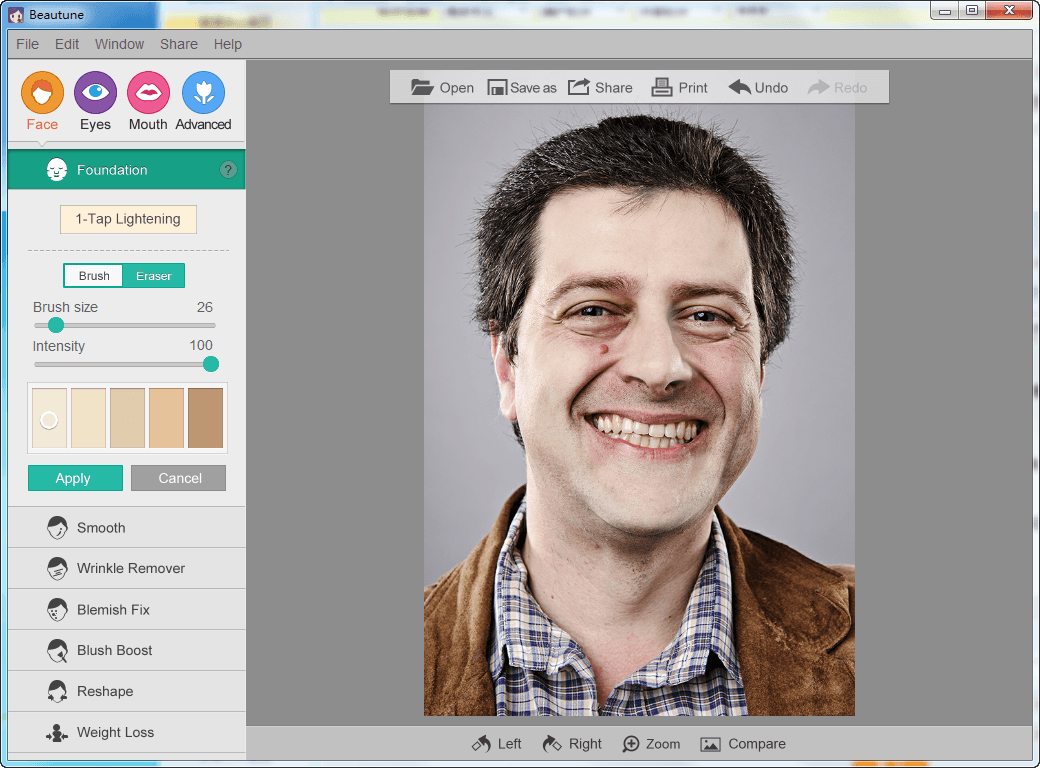Expand the Wrinkle Remover tool
Screen dimensions: 1040x768
[127, 568]
